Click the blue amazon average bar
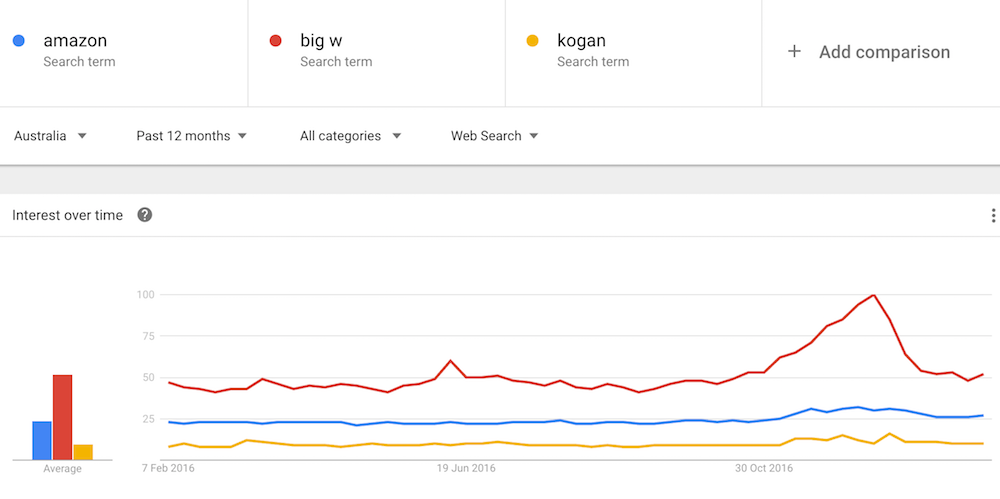Viewport: 1000px width, 499px height. [42, 440]
